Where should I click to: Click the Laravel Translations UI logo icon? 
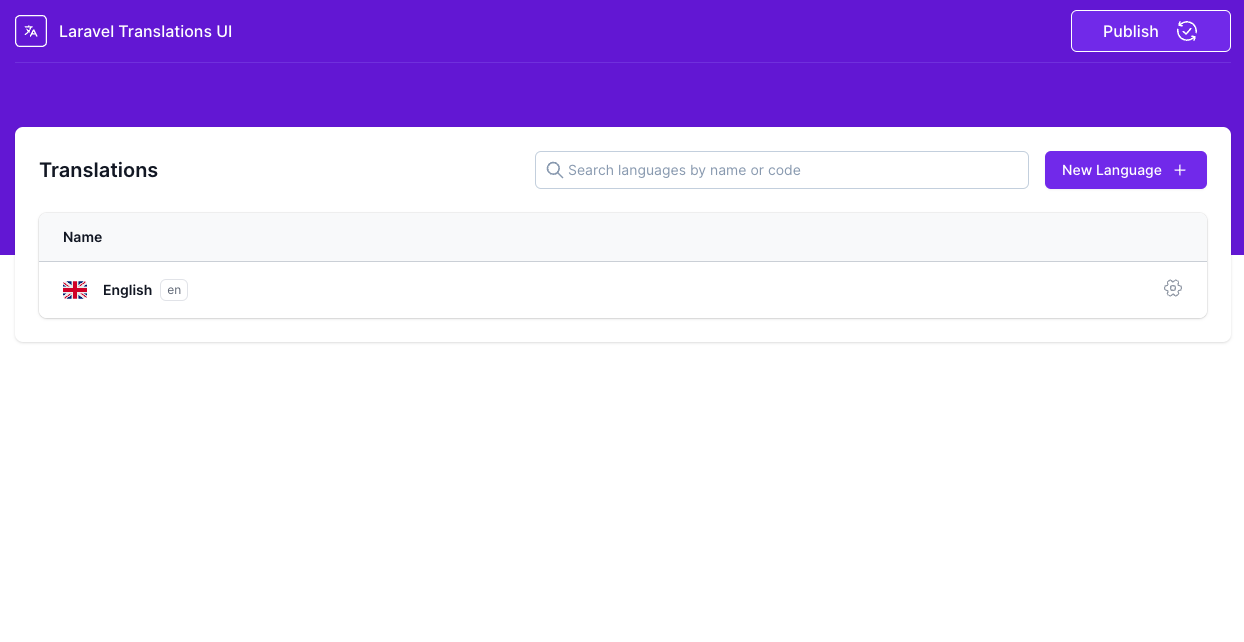31,31
